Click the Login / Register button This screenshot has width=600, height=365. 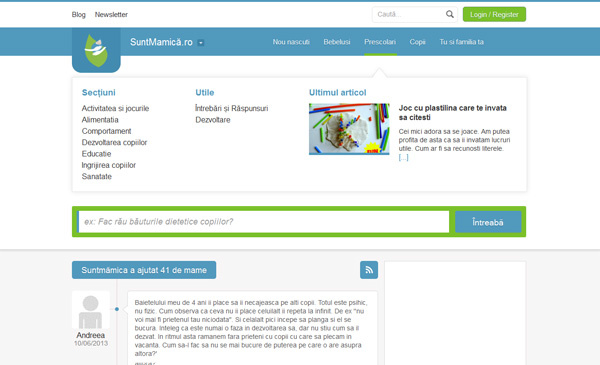tap(494, 14)
